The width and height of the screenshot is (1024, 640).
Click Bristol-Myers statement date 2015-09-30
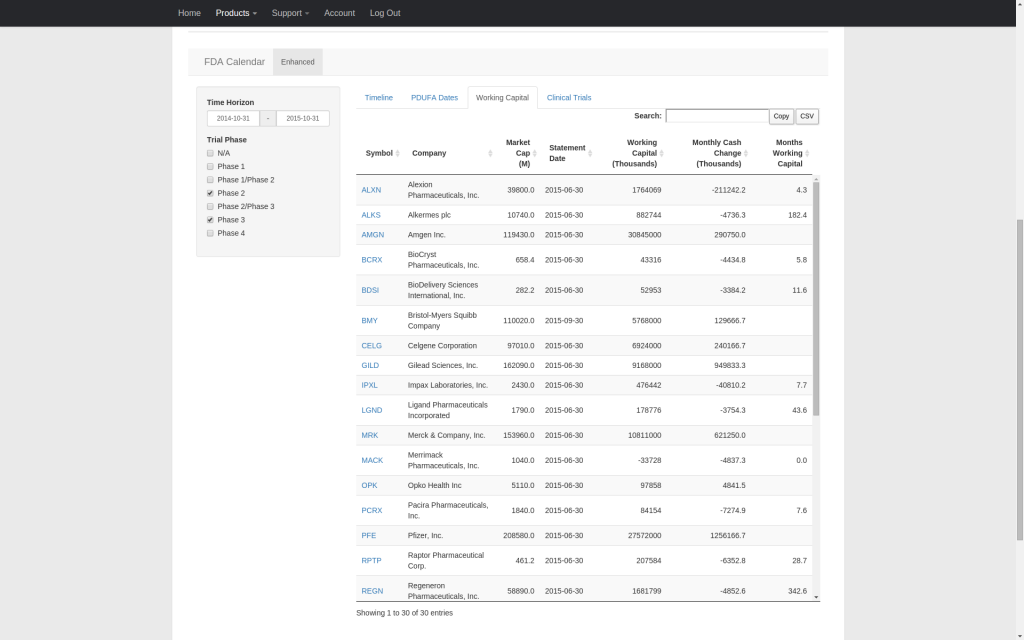[x=564, y=321]
